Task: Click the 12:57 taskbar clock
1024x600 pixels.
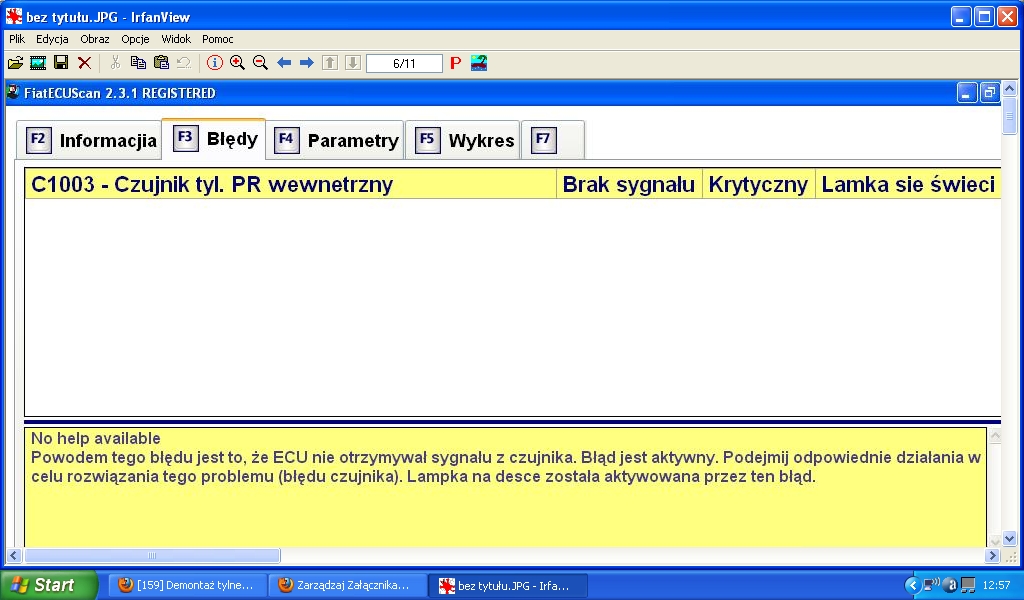Action: [996, 585]
